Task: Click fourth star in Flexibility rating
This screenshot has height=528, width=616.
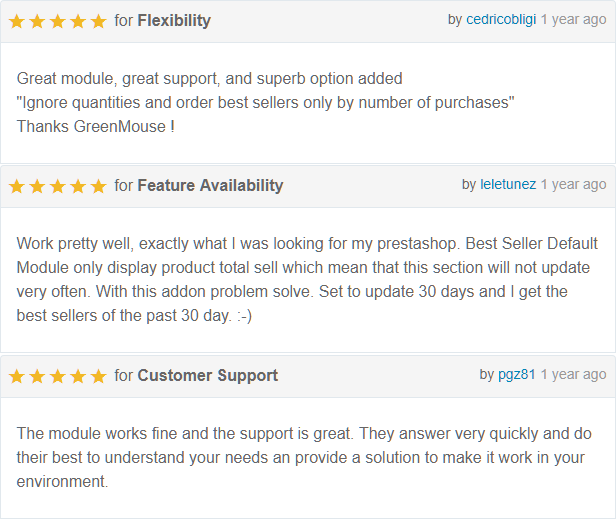Action: click(78, 21)
